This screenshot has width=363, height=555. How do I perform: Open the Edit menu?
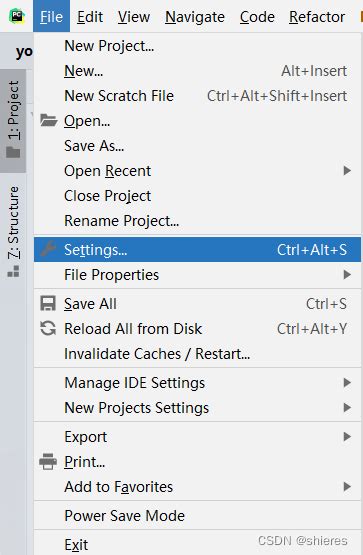(90, 17)
